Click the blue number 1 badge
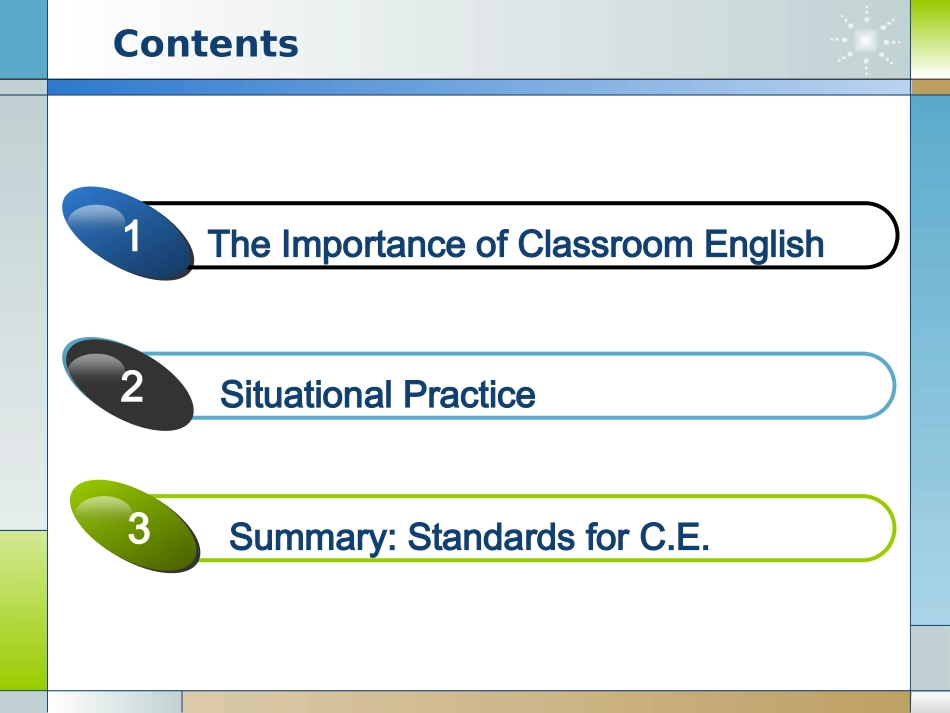Image resolution: width=950 pixels, height=713 pixels. 129,236
